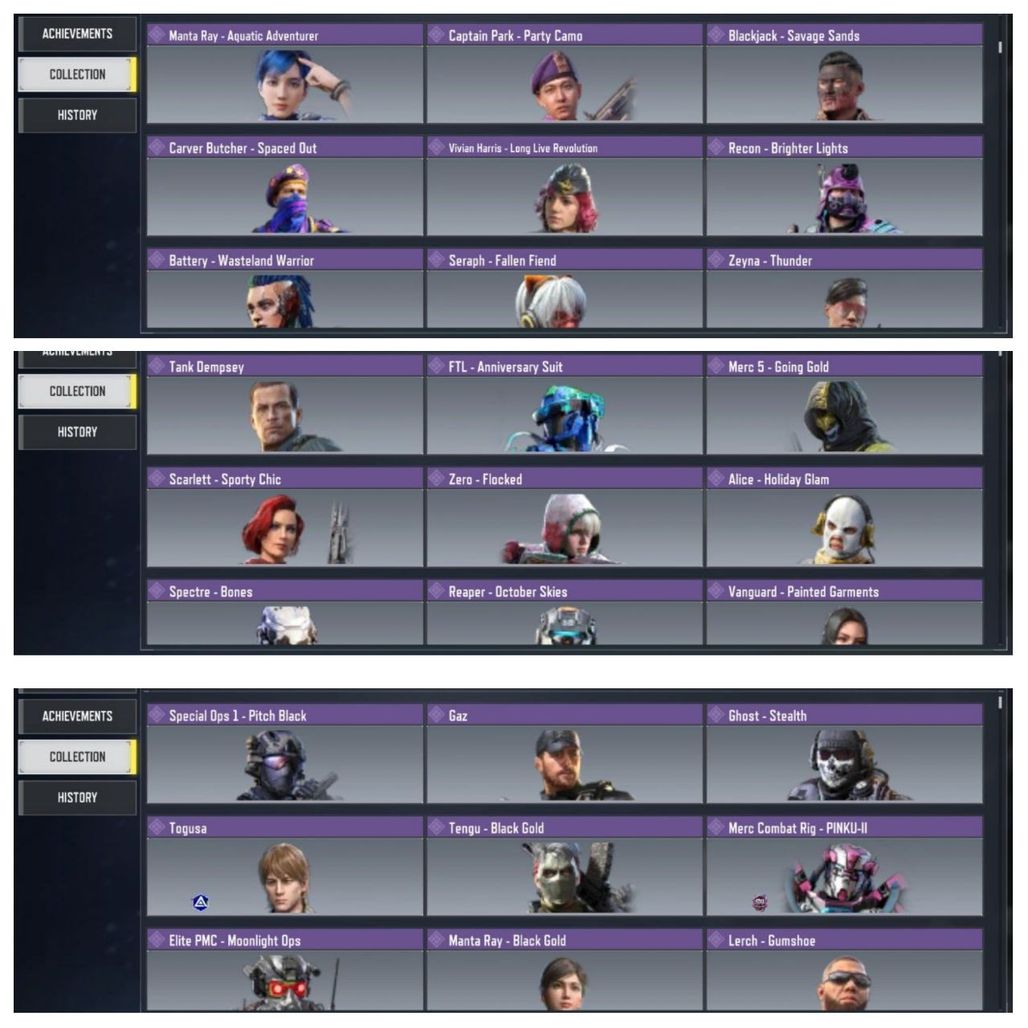Click the blue badge icon on Togusa card
1028x1028 pixels.
pyautogui.click(x=201, y=902)
